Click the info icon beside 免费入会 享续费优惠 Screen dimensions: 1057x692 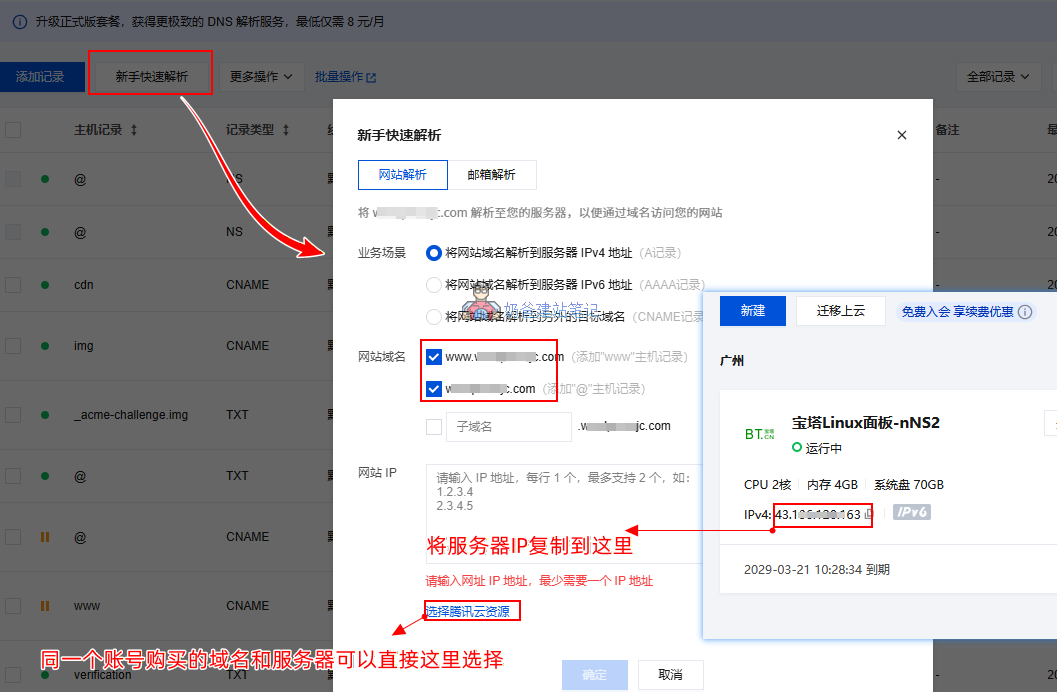1024,310
